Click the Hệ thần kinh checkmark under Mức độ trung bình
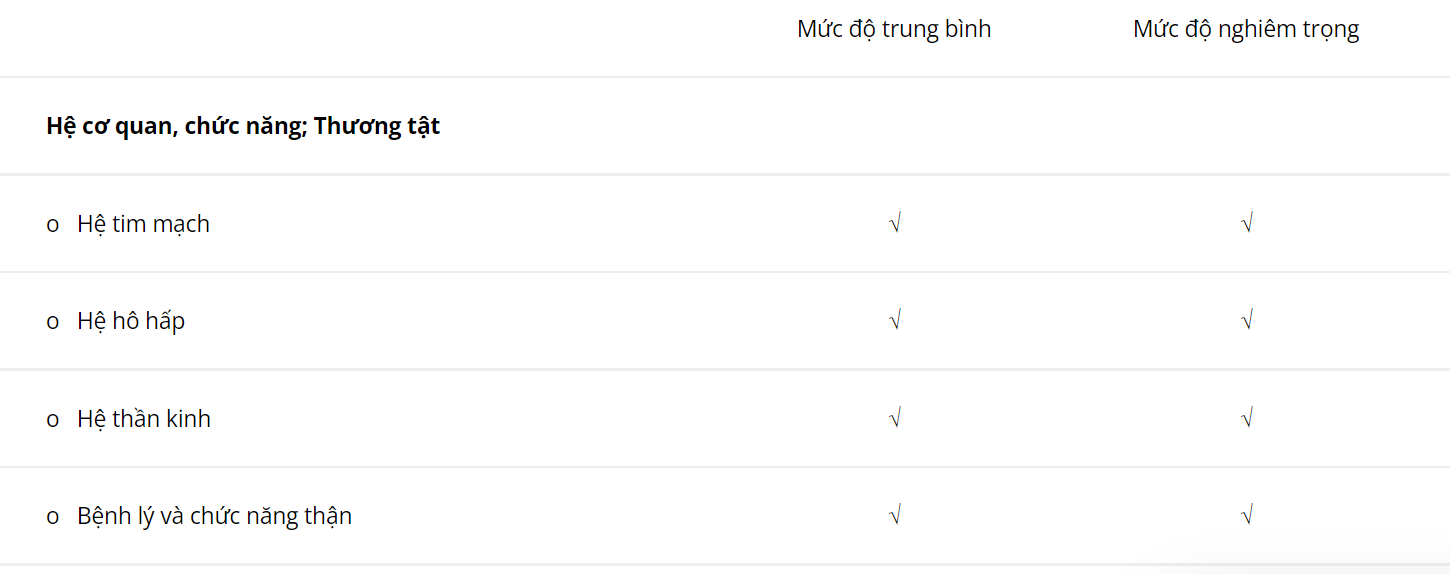The width and height of the screenshot is (1450, 574). point(895,418)
